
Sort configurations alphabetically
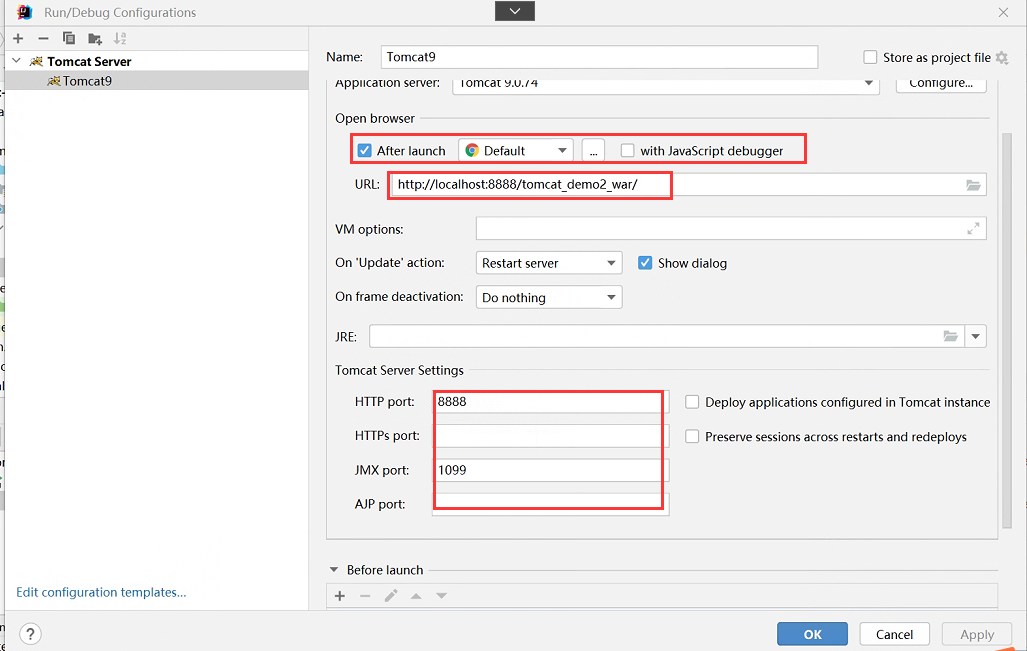coord(120,39)
